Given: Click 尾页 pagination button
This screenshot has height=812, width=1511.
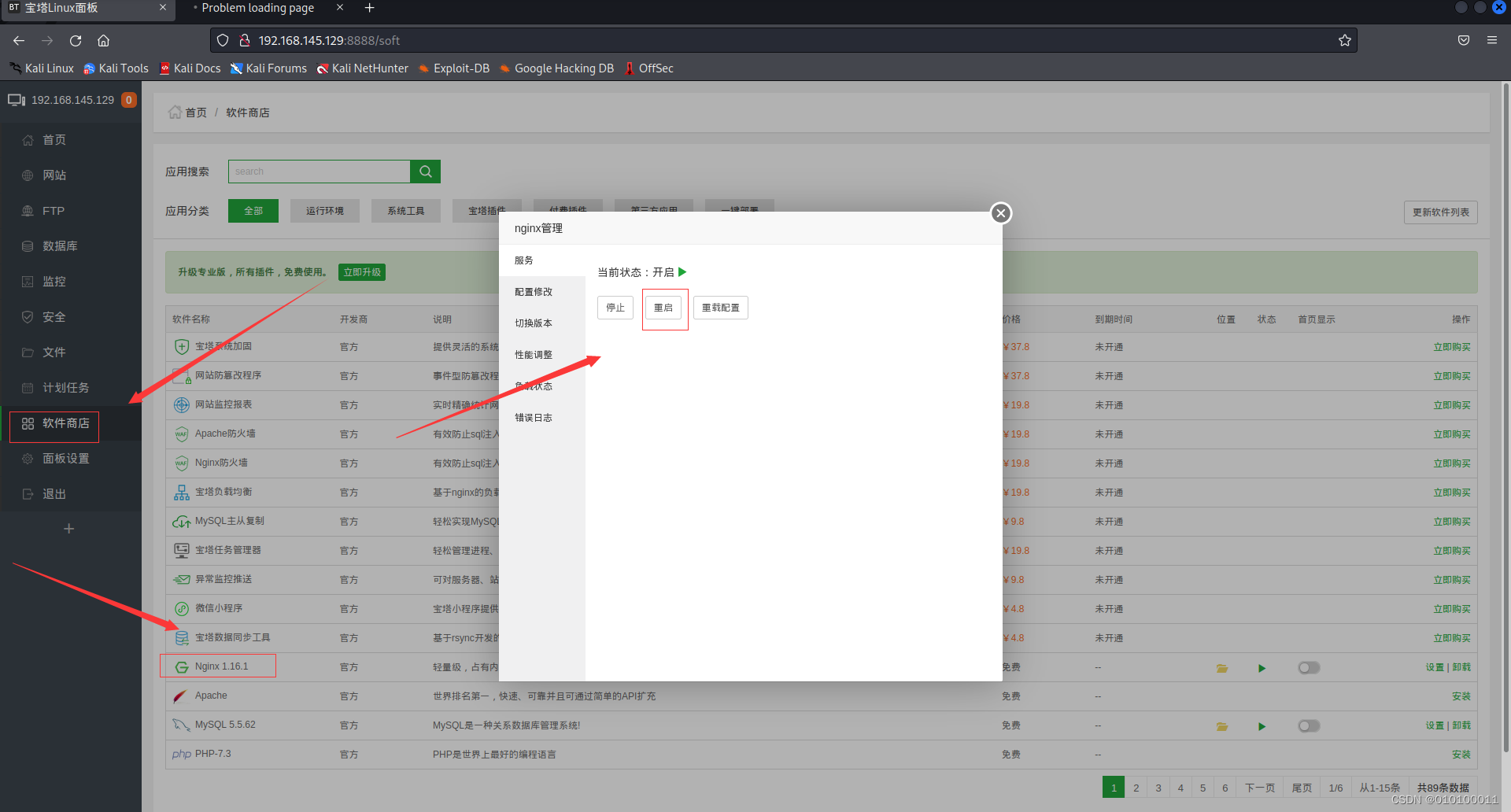Looking at the screenshot, I should point(1302,788).
